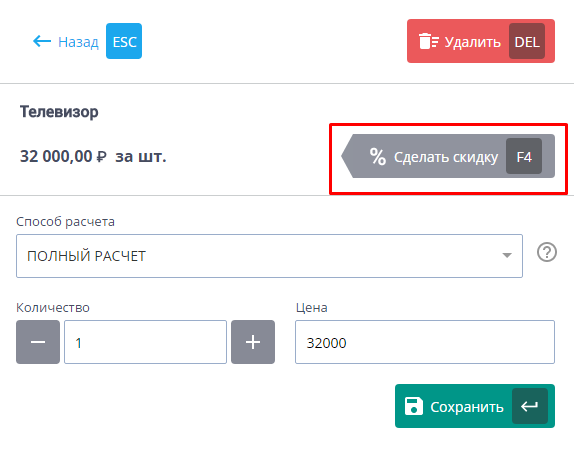Click the Enter key icon on Сохранить
The image size is (574, 449).
click(x=530, y=406)
